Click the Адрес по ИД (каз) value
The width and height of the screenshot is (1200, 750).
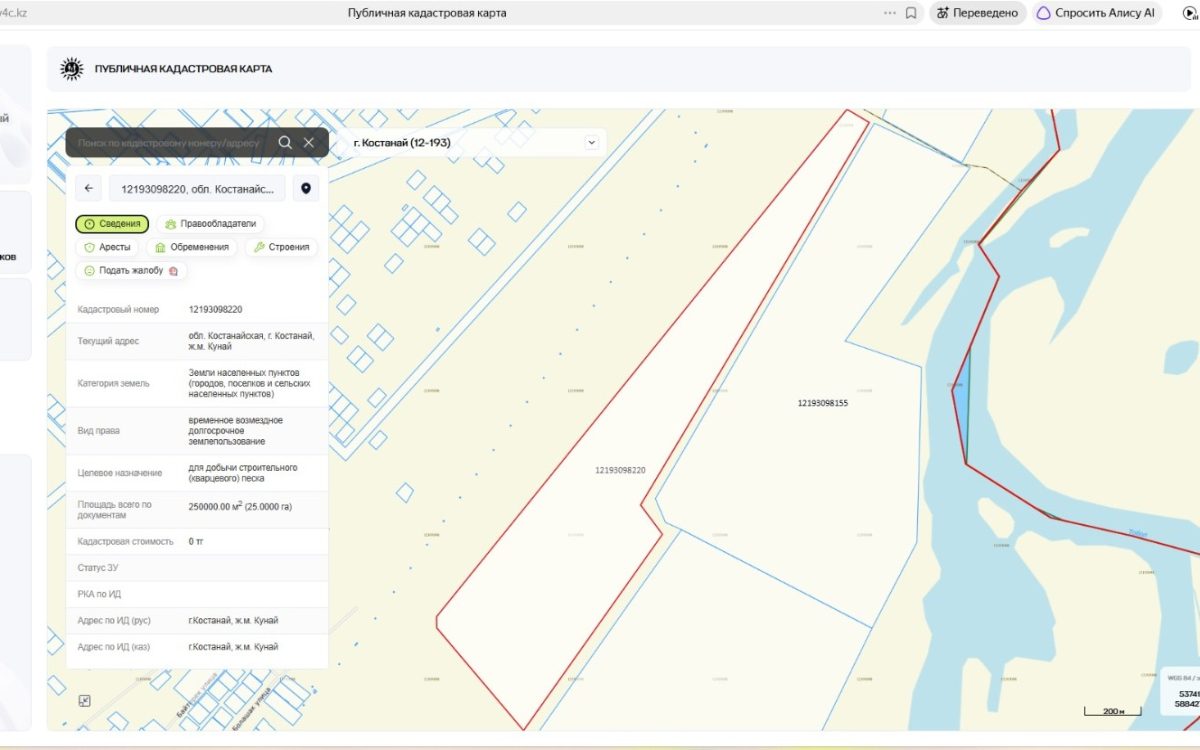tap(233, 647)
